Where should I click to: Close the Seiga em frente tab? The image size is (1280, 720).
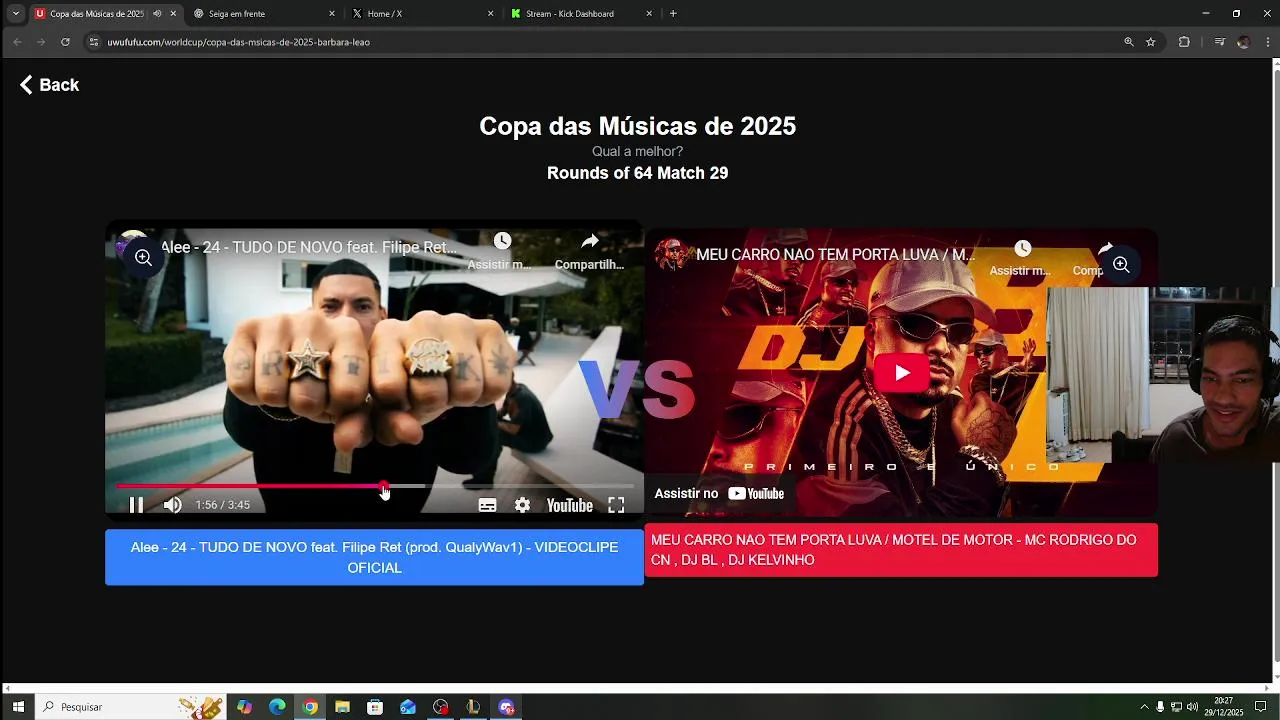click(x=332, y=14)
